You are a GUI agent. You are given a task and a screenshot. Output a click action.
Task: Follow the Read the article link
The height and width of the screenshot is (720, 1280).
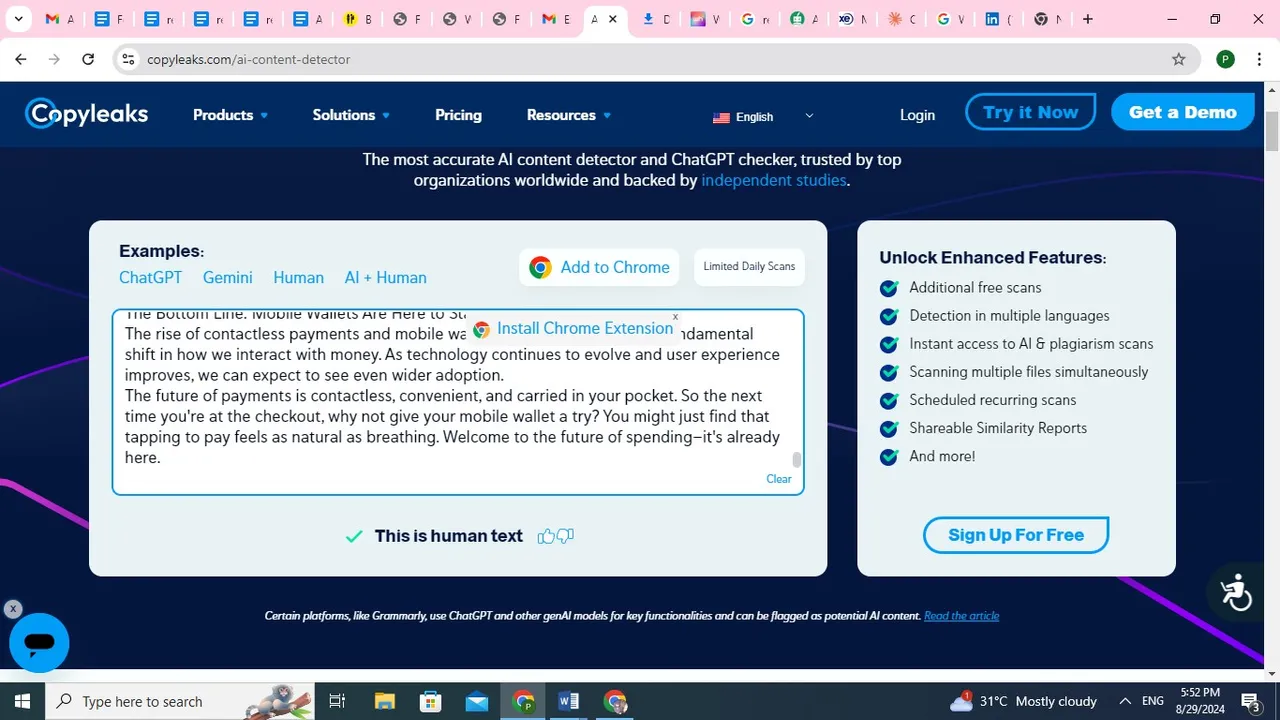961,616
